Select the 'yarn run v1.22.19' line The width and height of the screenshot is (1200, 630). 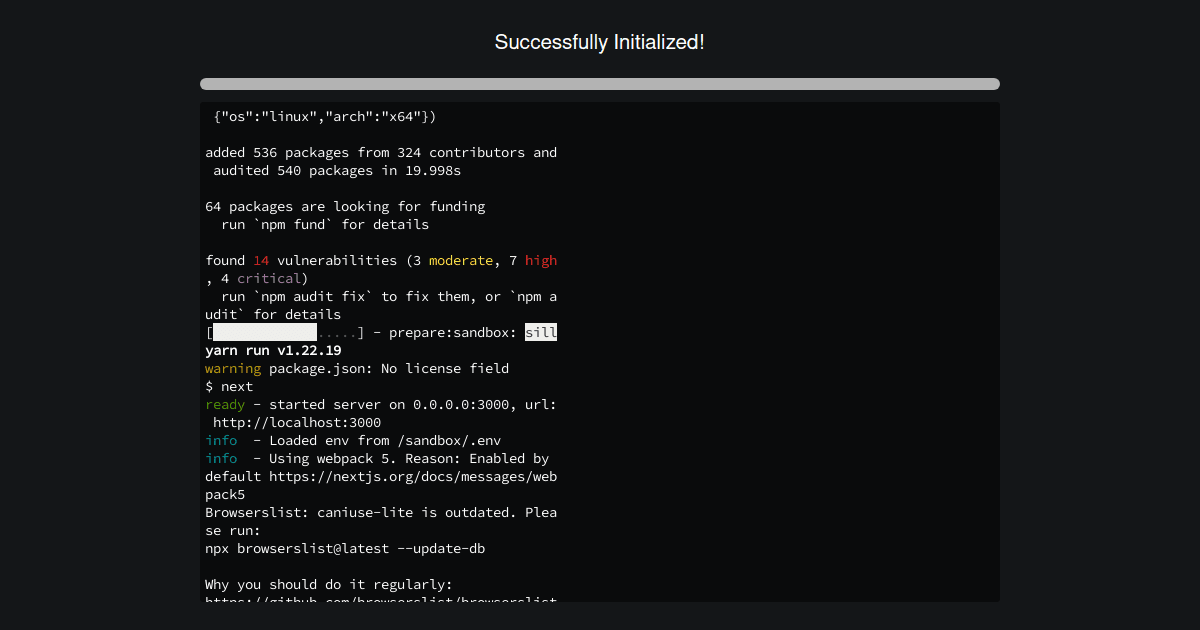pos(272,350)
